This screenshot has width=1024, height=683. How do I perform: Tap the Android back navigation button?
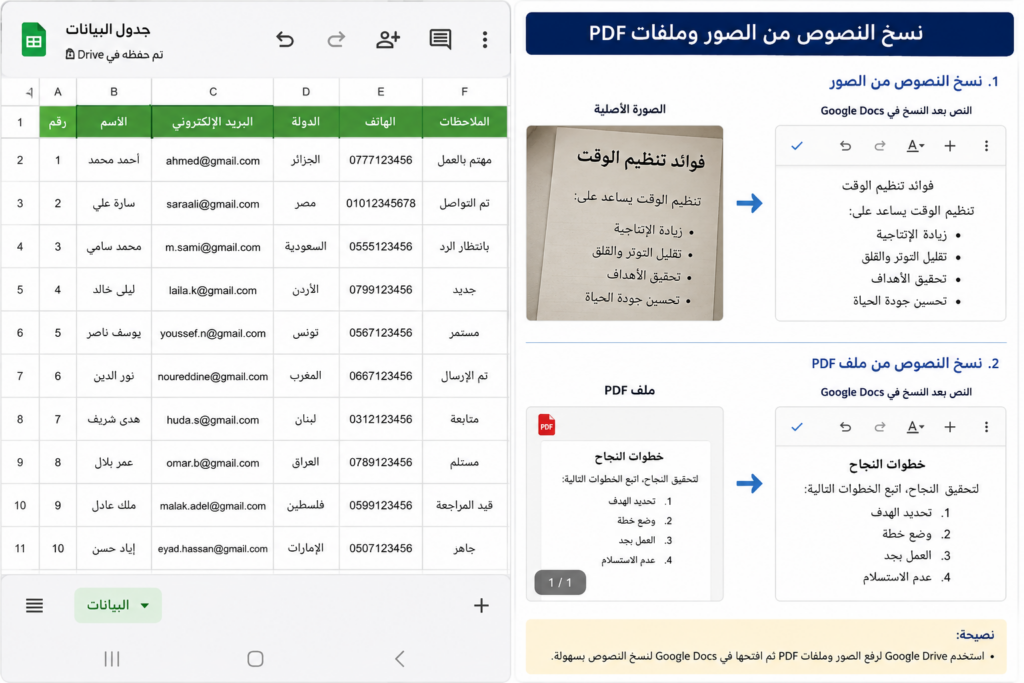(400, 659)
